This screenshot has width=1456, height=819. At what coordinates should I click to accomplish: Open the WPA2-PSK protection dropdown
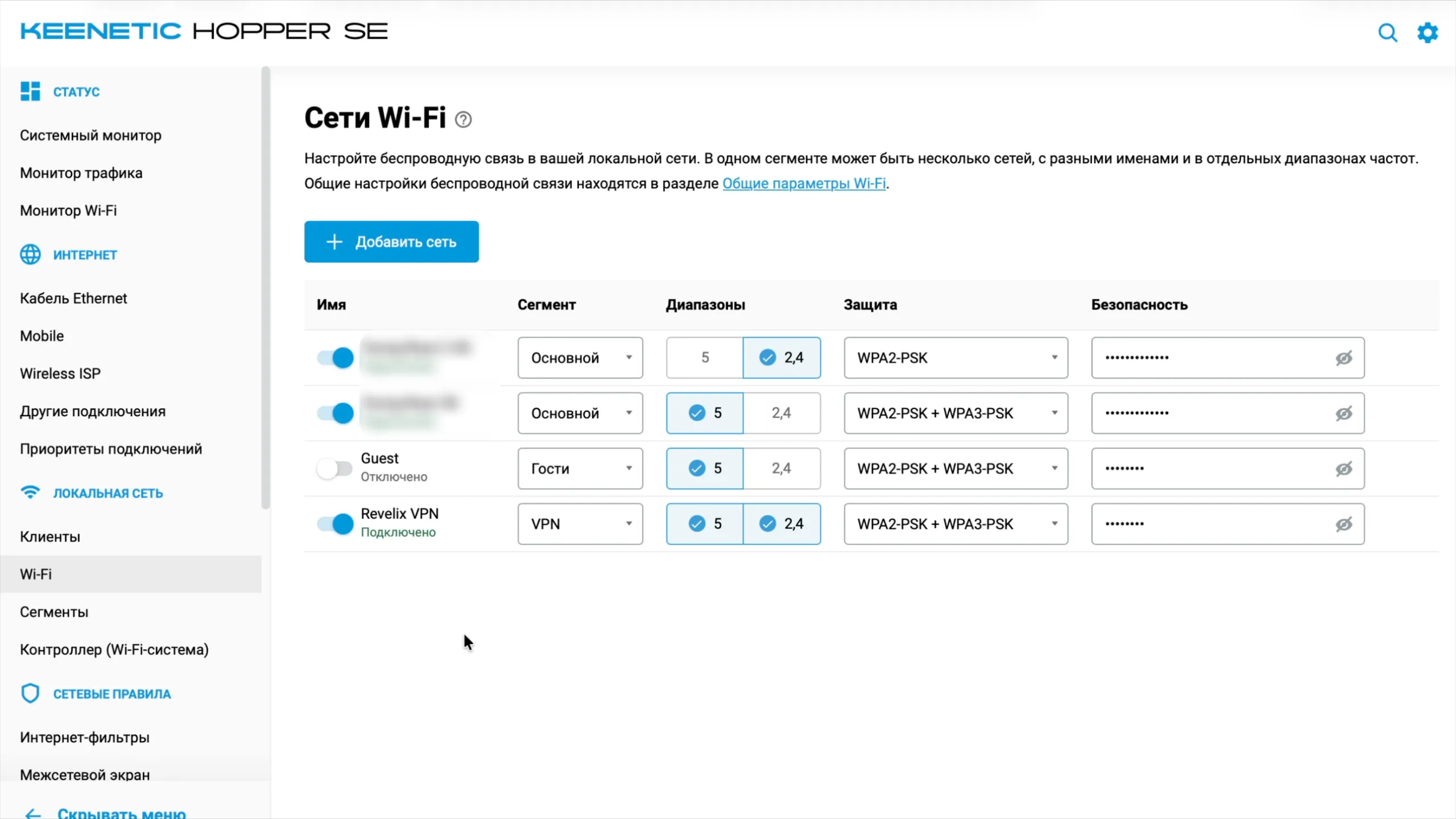pyautogui.click(x=955, y=358)
